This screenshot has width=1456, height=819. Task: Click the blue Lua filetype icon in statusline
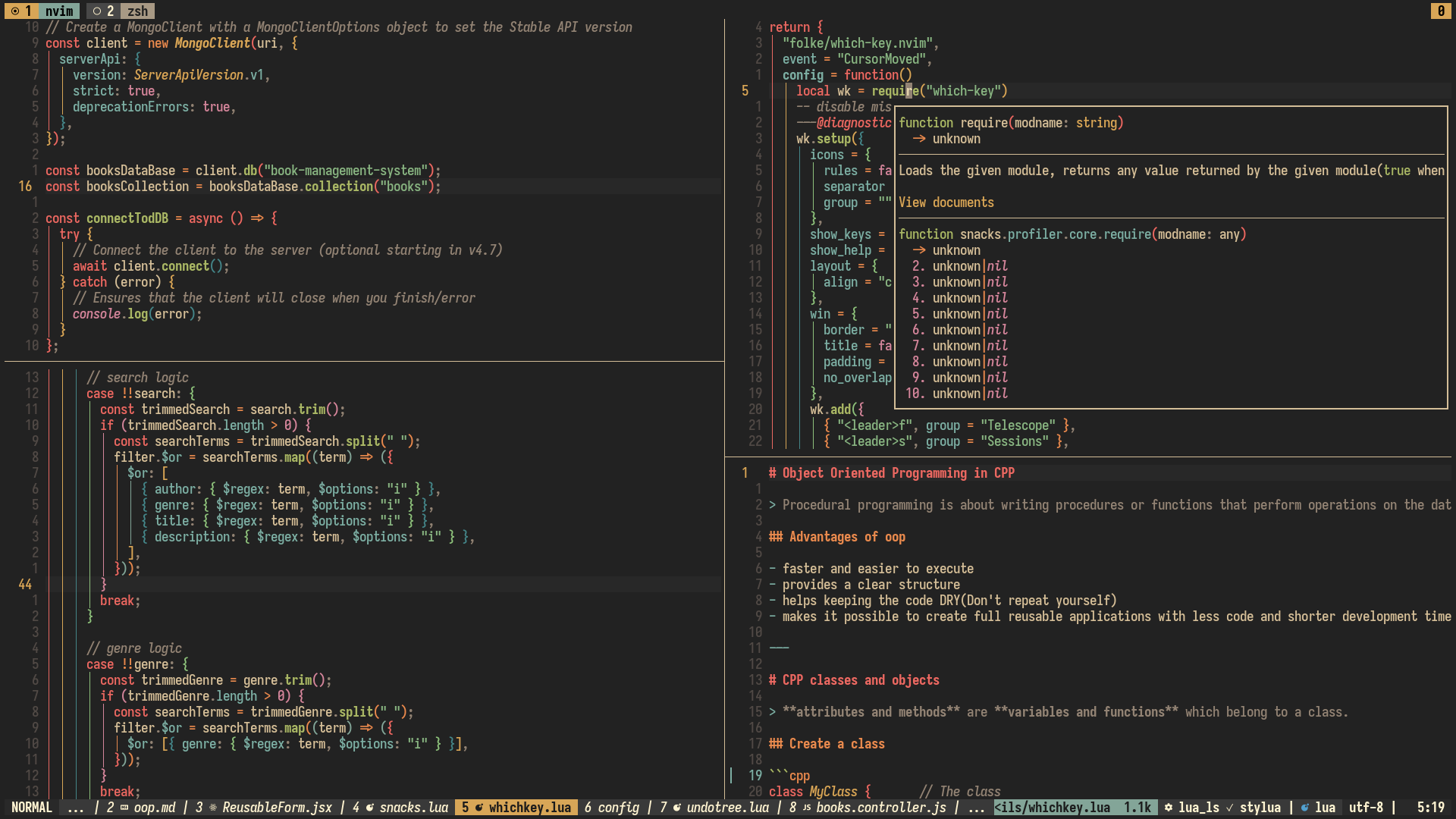(x=1305, y=808)
